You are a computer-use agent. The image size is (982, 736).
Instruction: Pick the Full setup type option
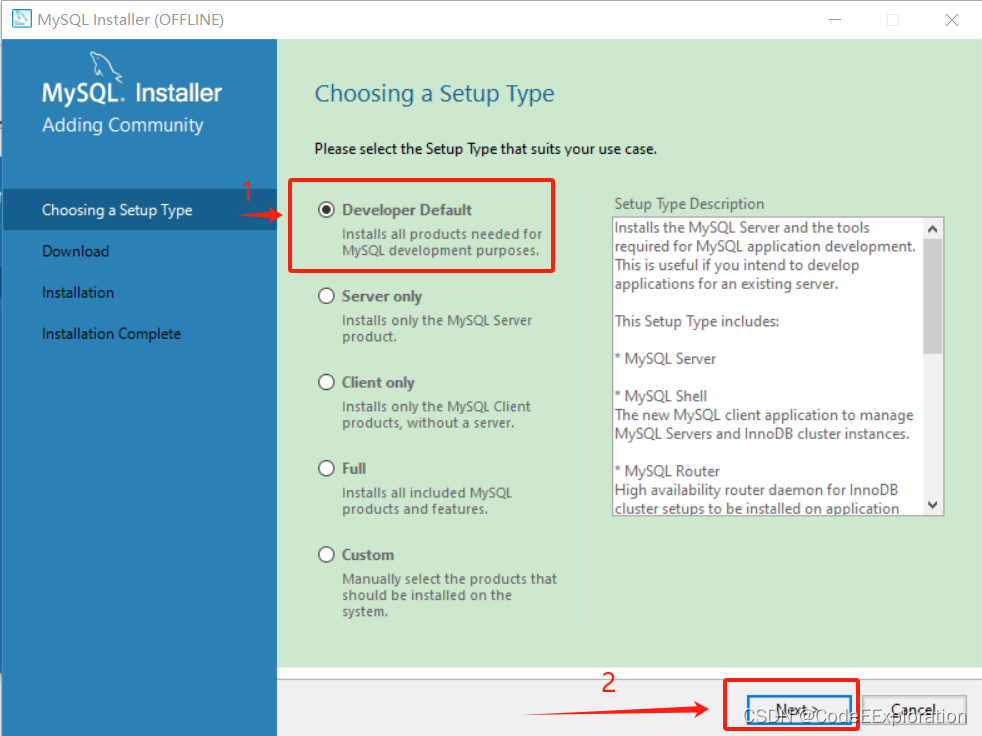pyautogui.click(x=326, y=469)
